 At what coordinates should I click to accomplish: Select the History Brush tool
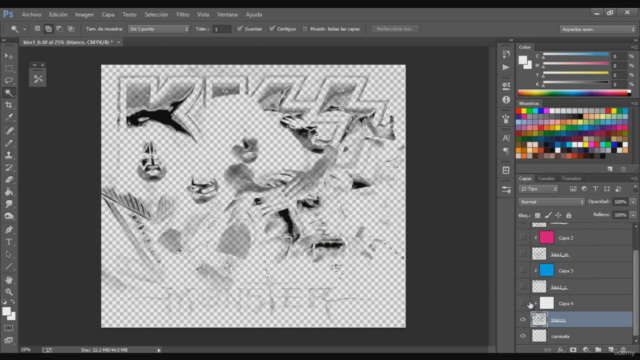click(9, 167)
